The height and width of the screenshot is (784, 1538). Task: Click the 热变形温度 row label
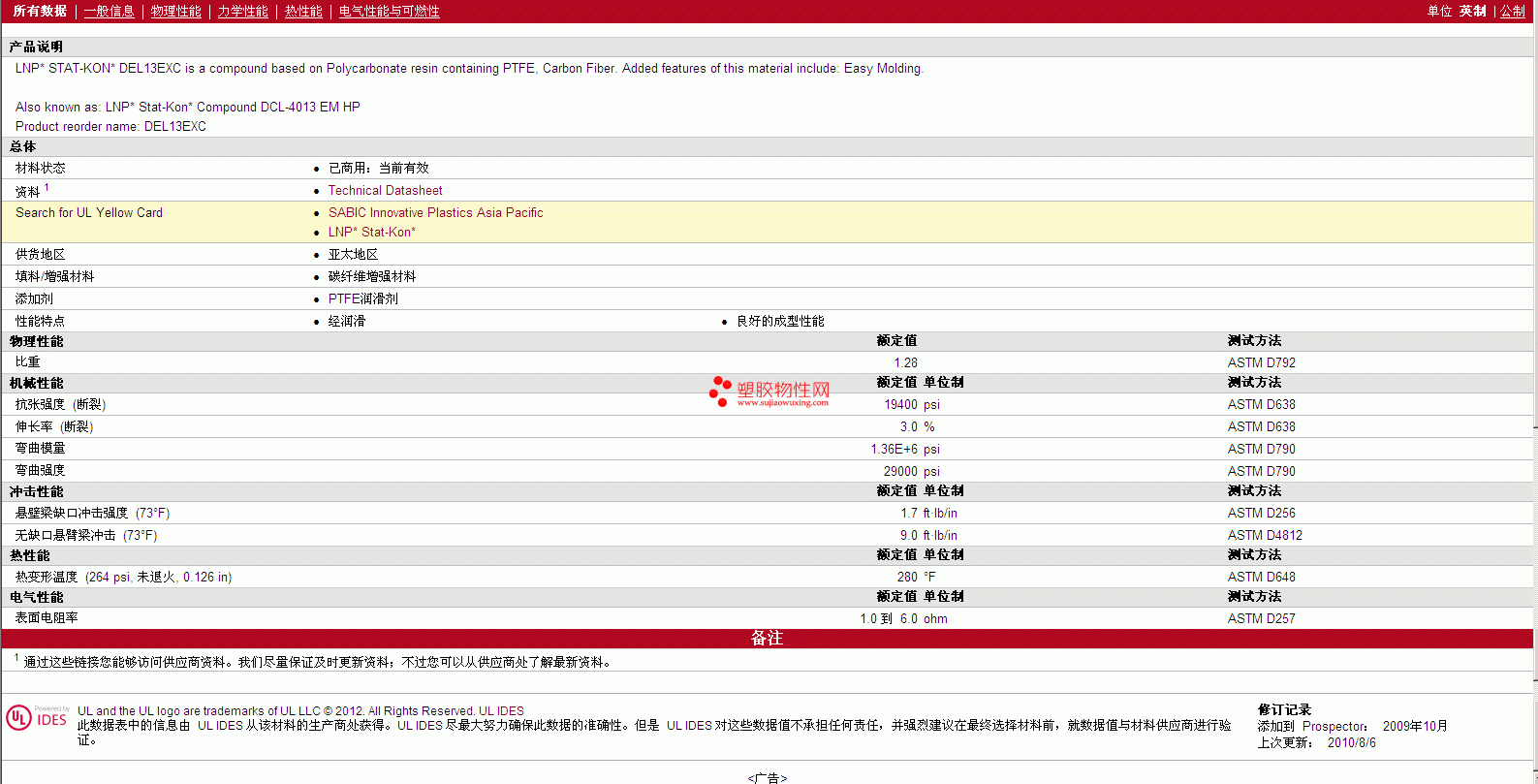(124, 578)
